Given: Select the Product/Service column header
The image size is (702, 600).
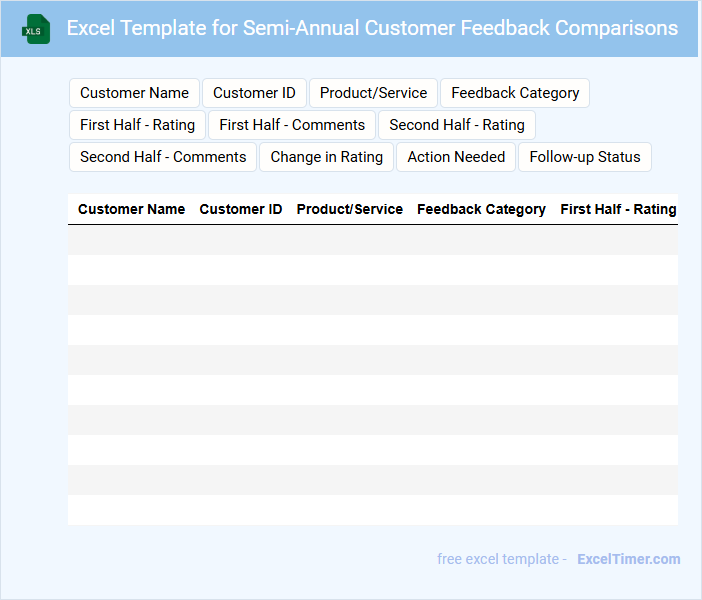Looking at the screenshot, I should click(349, 209).
